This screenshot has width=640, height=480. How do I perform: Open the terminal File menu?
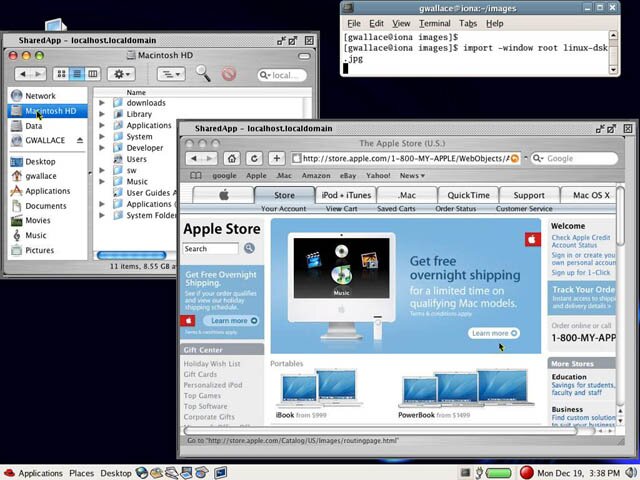(353, 24)
